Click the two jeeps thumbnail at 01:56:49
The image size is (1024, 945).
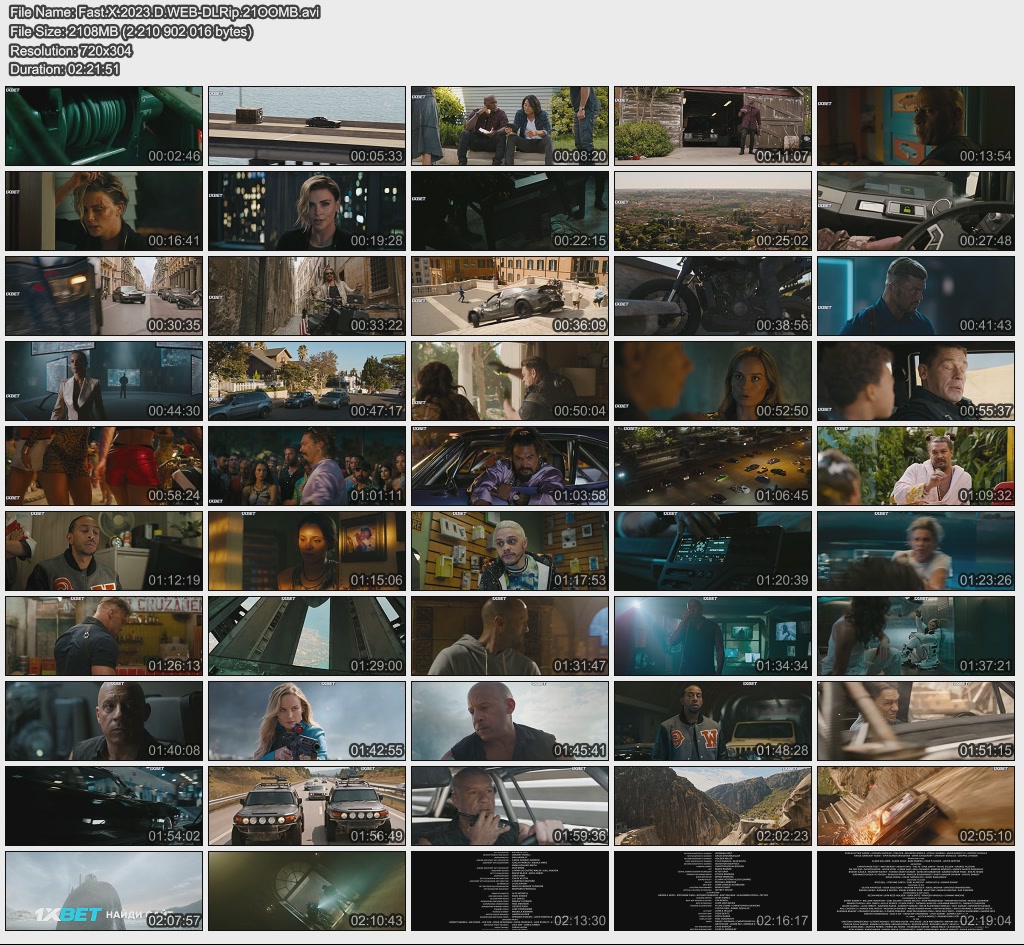307,806
